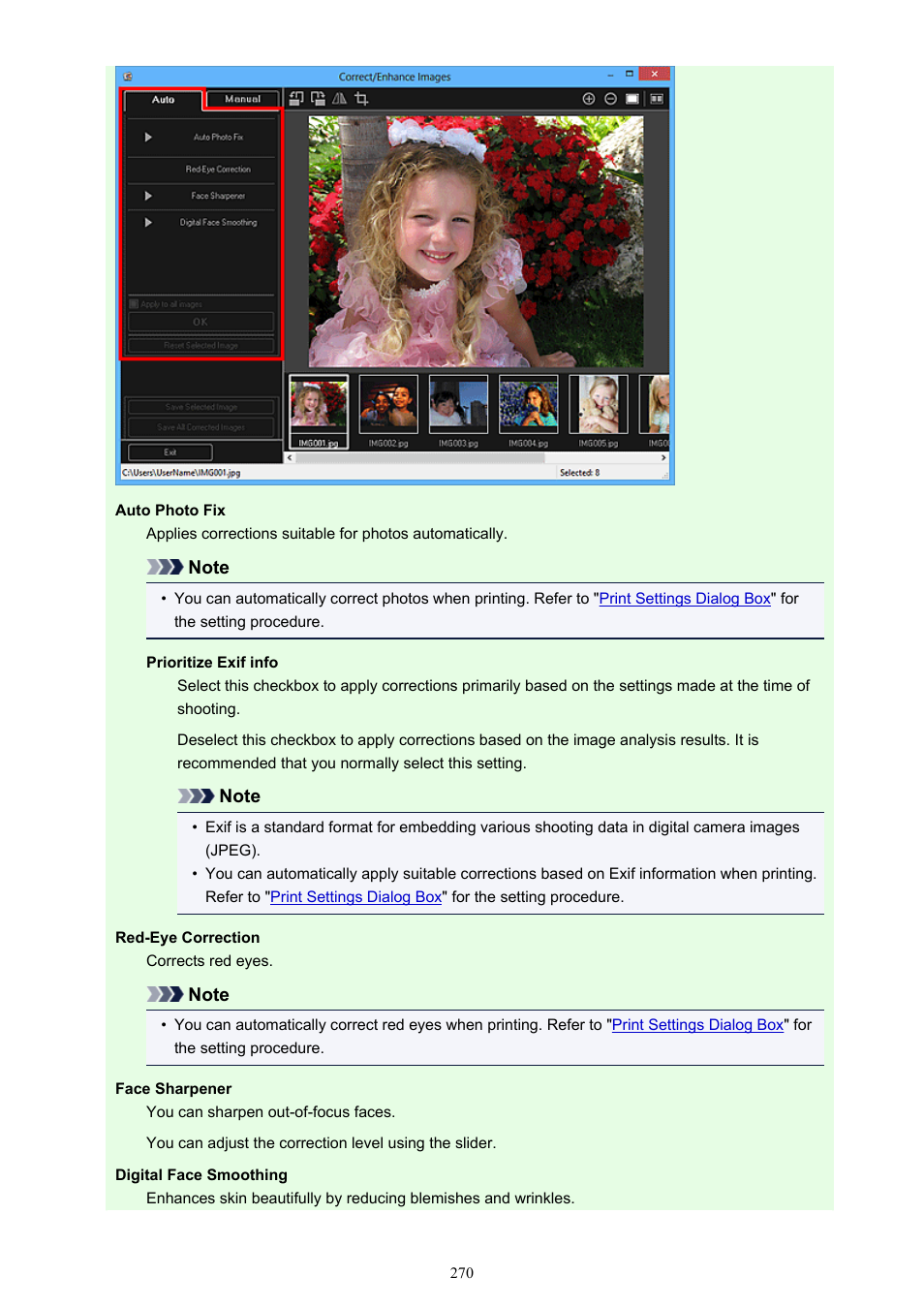Viewport: 924px width, 1308px height.
Task: Select the Crop tool icon
Action: [x=361, y=99]
